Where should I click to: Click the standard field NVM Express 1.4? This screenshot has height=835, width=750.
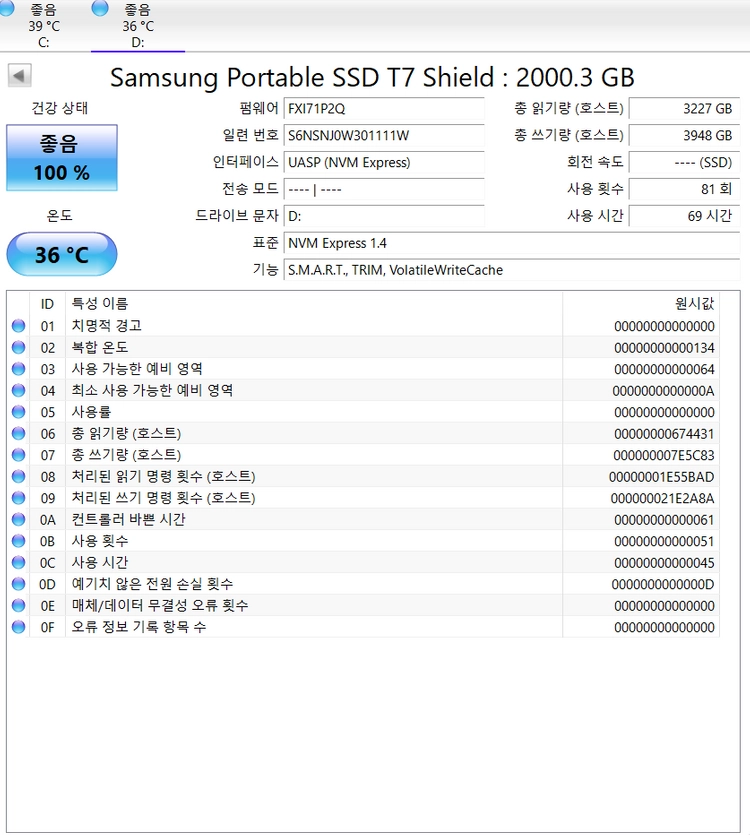pyautogui.click(x=511, y=243)
